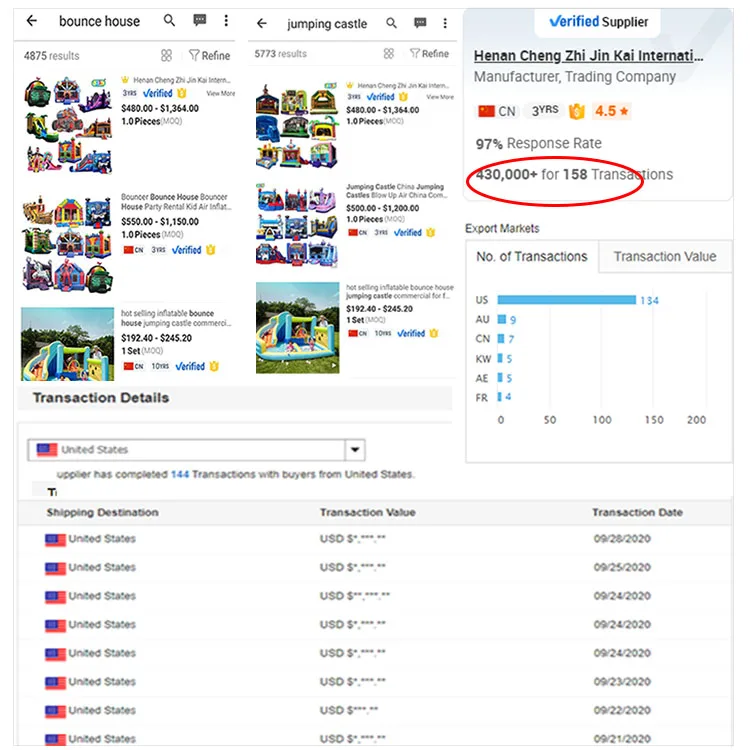Refine the 5773 jumping castle results
Screen dimensions: 750x750
point(430,54)
